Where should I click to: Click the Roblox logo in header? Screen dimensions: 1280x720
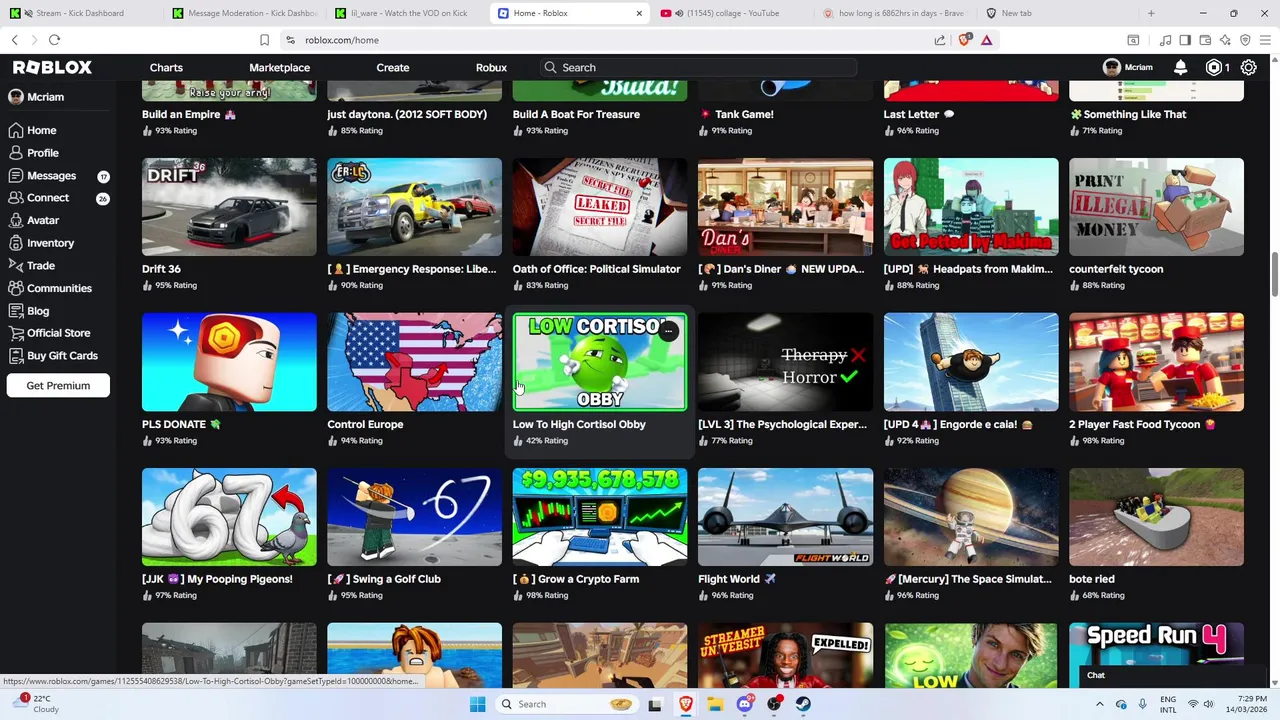52,67
